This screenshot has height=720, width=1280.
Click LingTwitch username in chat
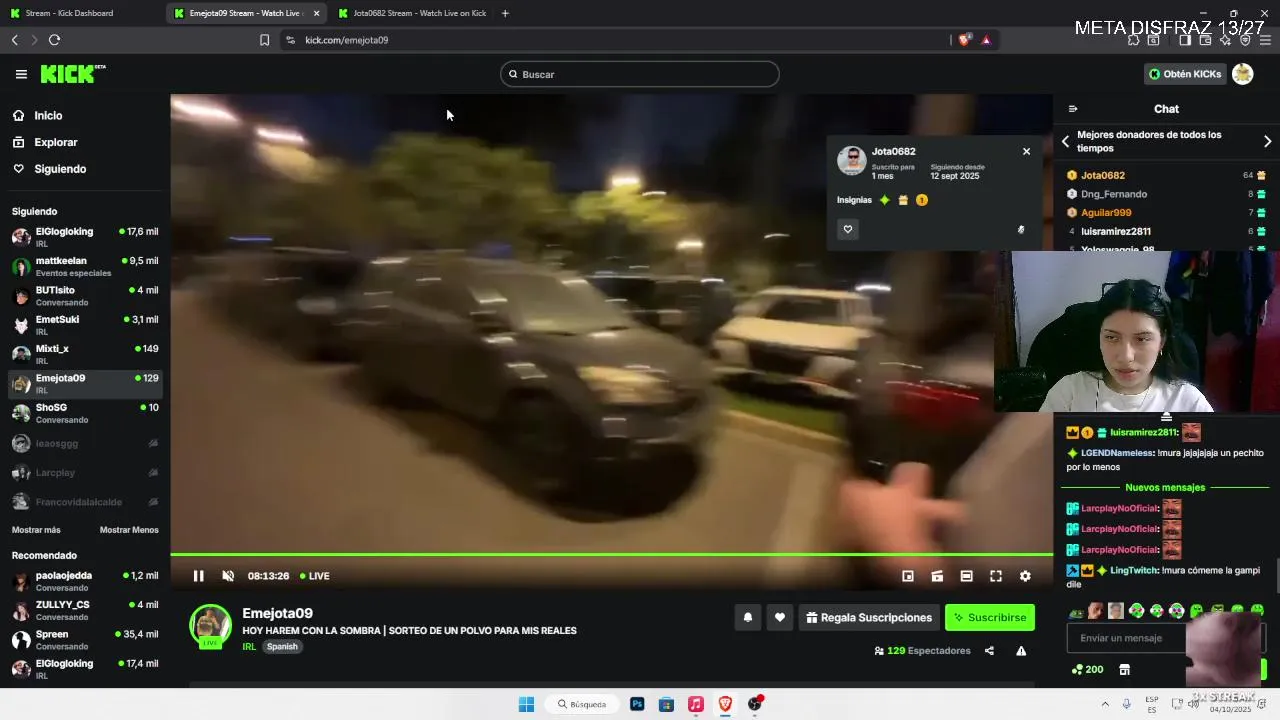tap(1133, 570)
